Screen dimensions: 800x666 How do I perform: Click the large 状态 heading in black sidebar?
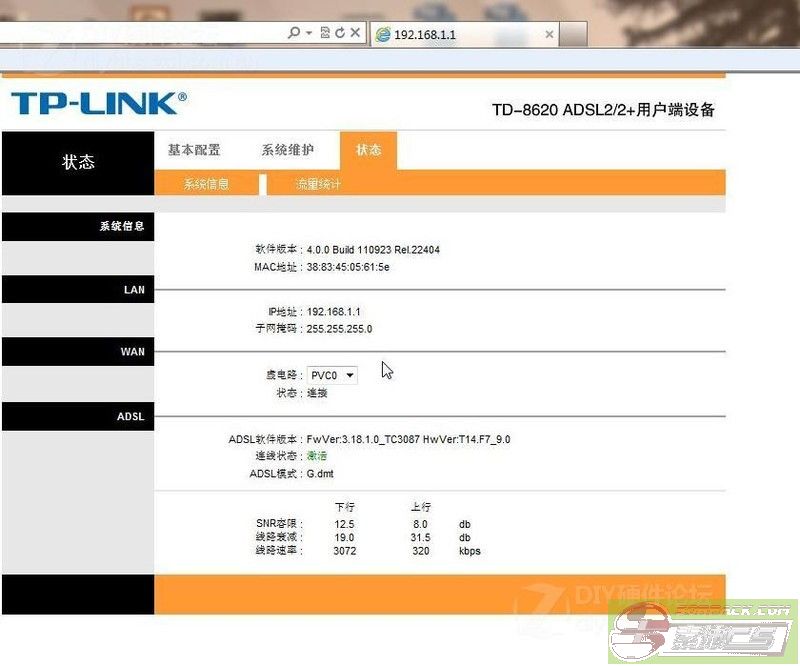[x=78, y=162]
